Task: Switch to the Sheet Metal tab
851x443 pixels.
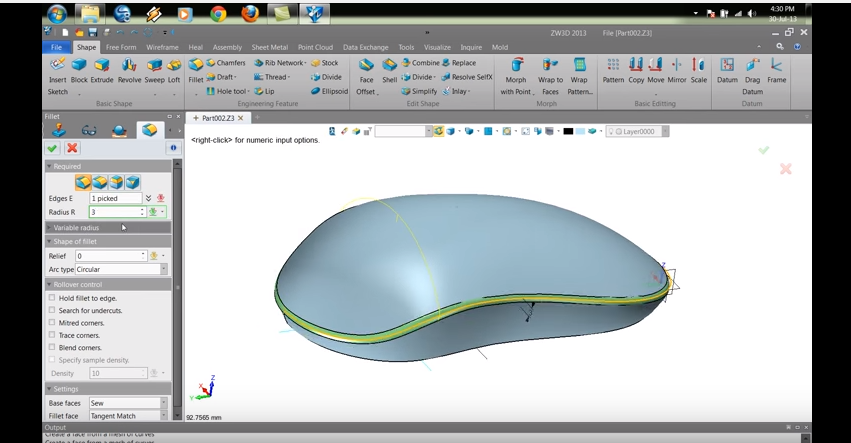Action: [269, 47]
